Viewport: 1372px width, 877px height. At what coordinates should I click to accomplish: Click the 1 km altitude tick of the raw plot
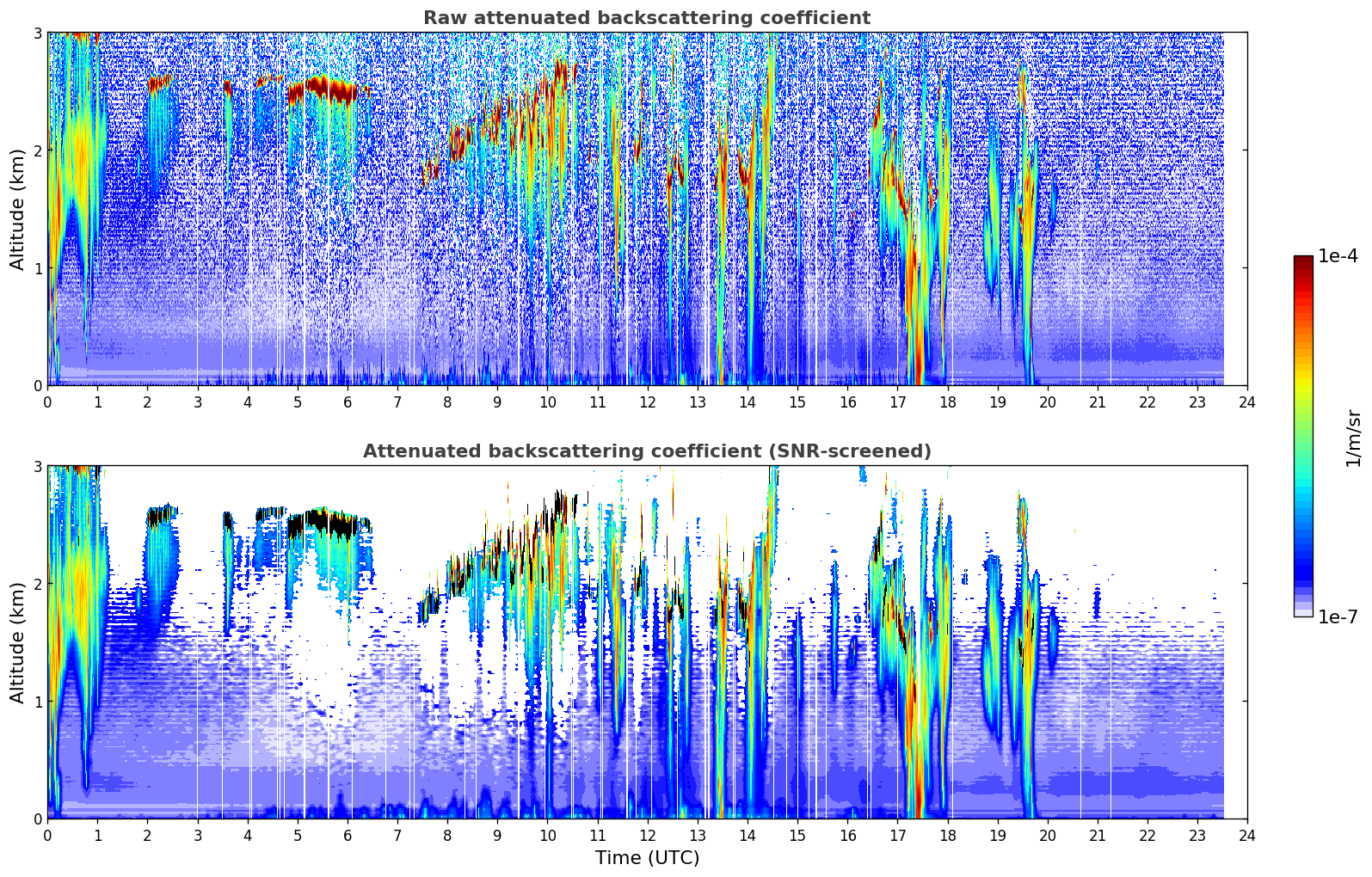click(x=37, y=268)
